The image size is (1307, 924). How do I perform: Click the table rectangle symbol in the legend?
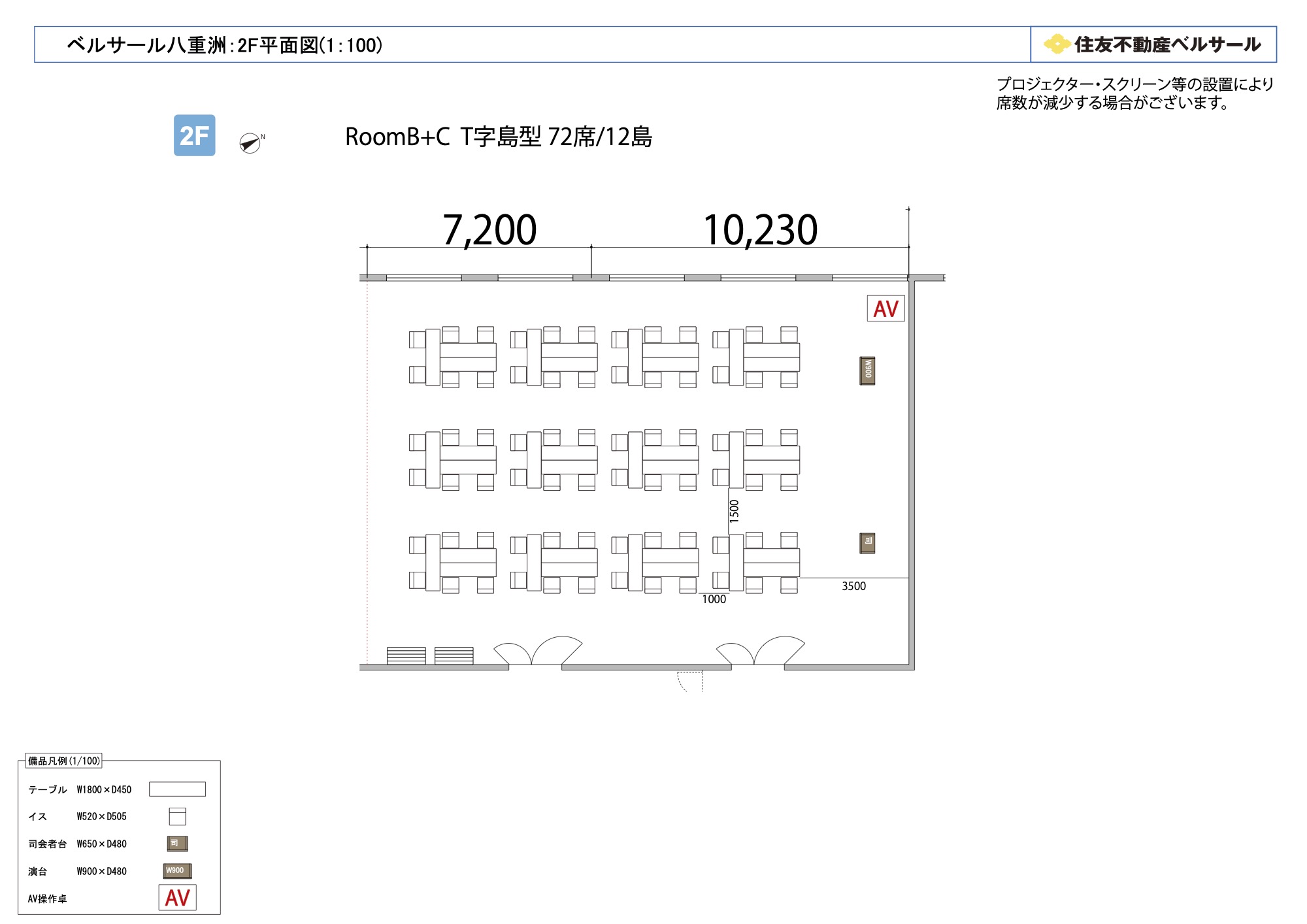tap(177, 789)
